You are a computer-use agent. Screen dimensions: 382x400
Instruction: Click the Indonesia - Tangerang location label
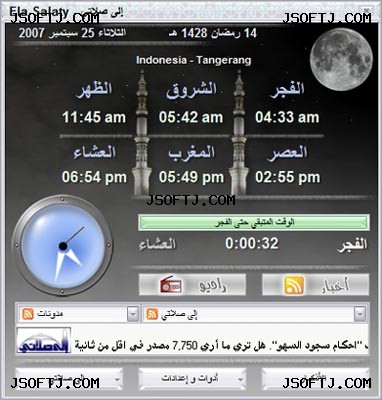[193, 60]
